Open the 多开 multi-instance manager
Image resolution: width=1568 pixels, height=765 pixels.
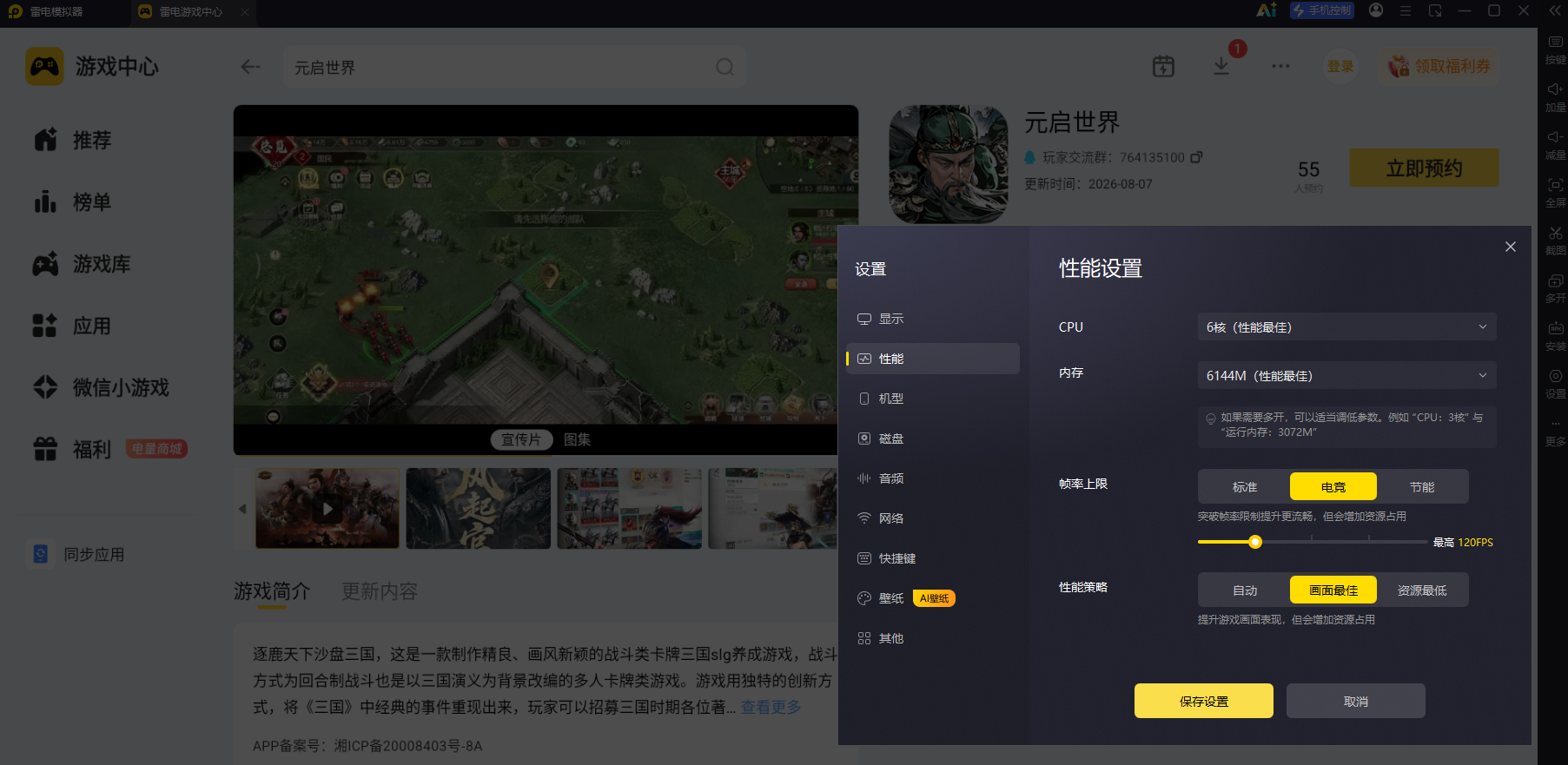[x=1555, y=288]
